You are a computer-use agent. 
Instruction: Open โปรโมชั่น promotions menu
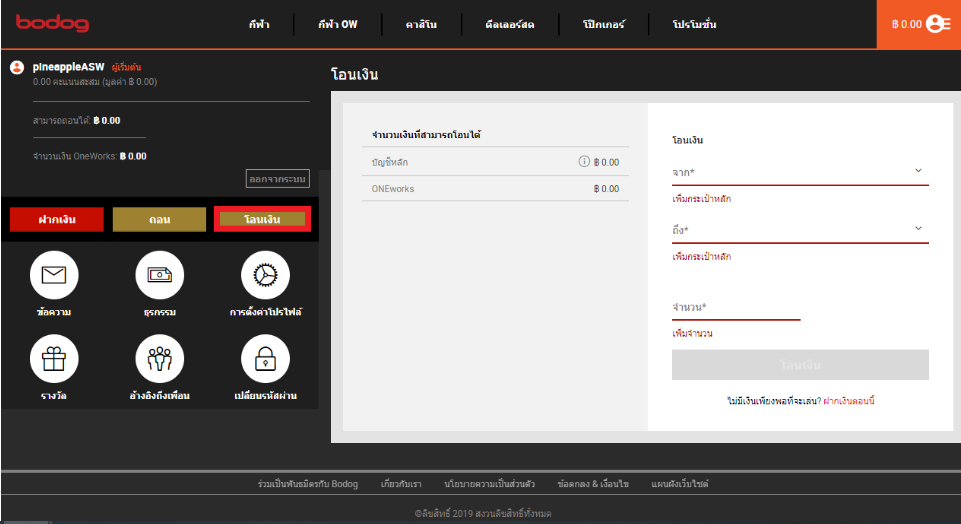coord(694,25)
